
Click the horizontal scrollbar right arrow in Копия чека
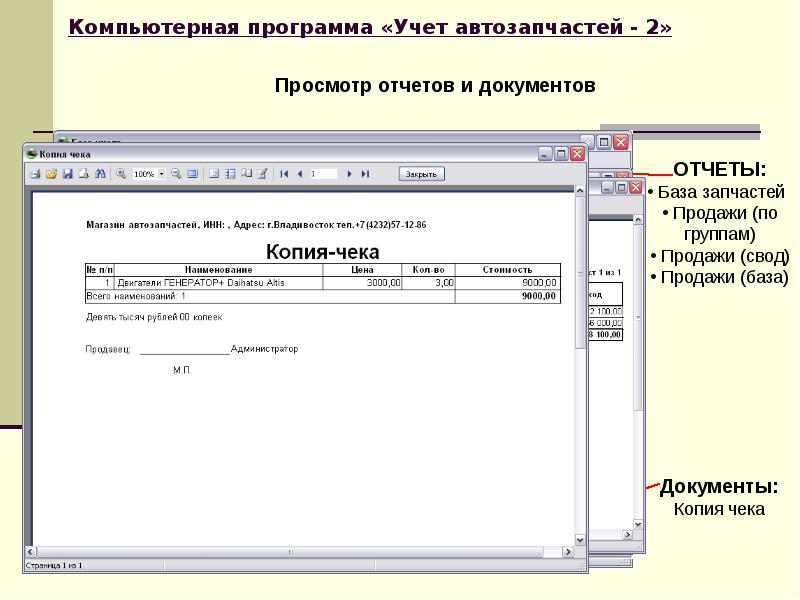pos(567,552)
